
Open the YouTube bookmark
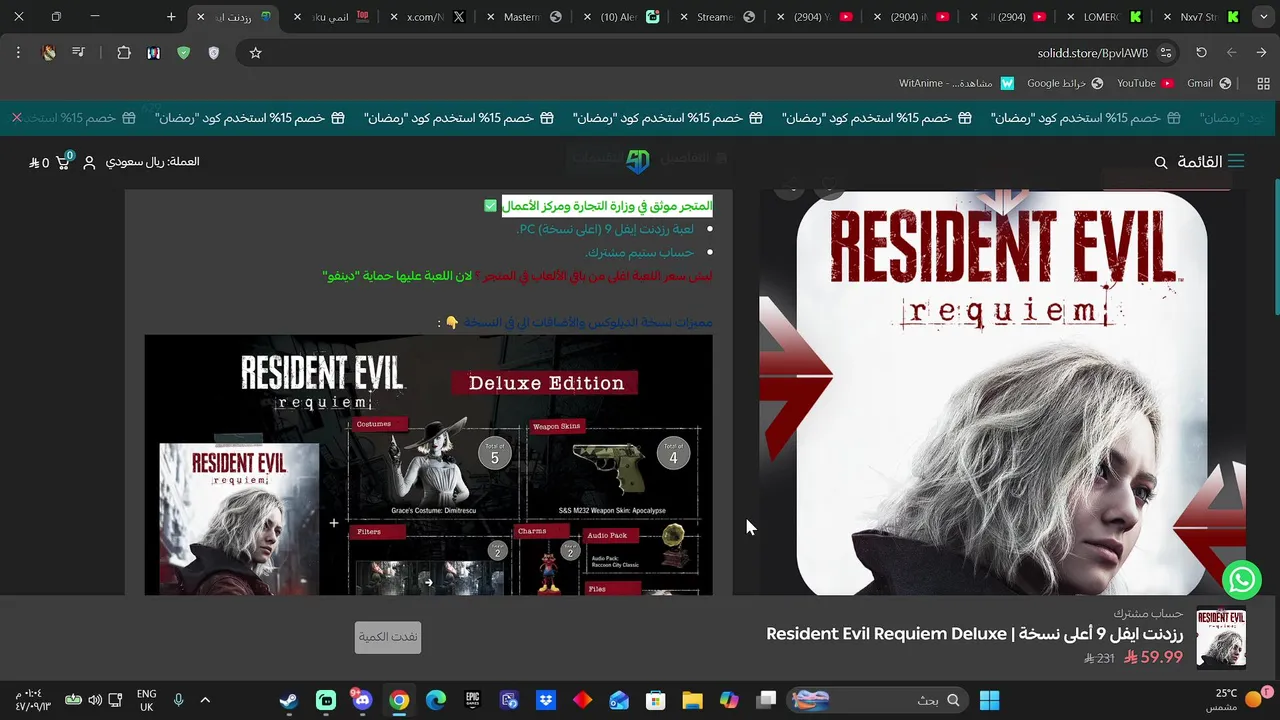click(x=1145, y=84)
